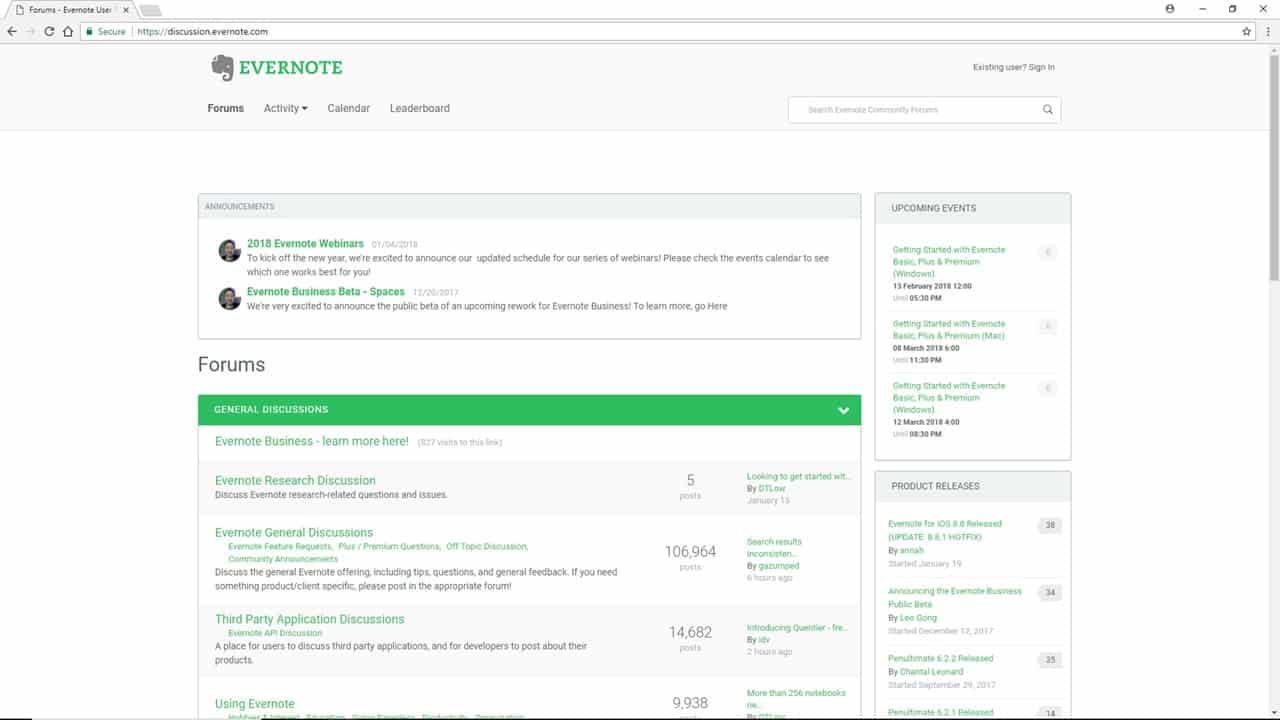Open the Leaderboard menu item
Screen dimensions: 1280x720
419,108
